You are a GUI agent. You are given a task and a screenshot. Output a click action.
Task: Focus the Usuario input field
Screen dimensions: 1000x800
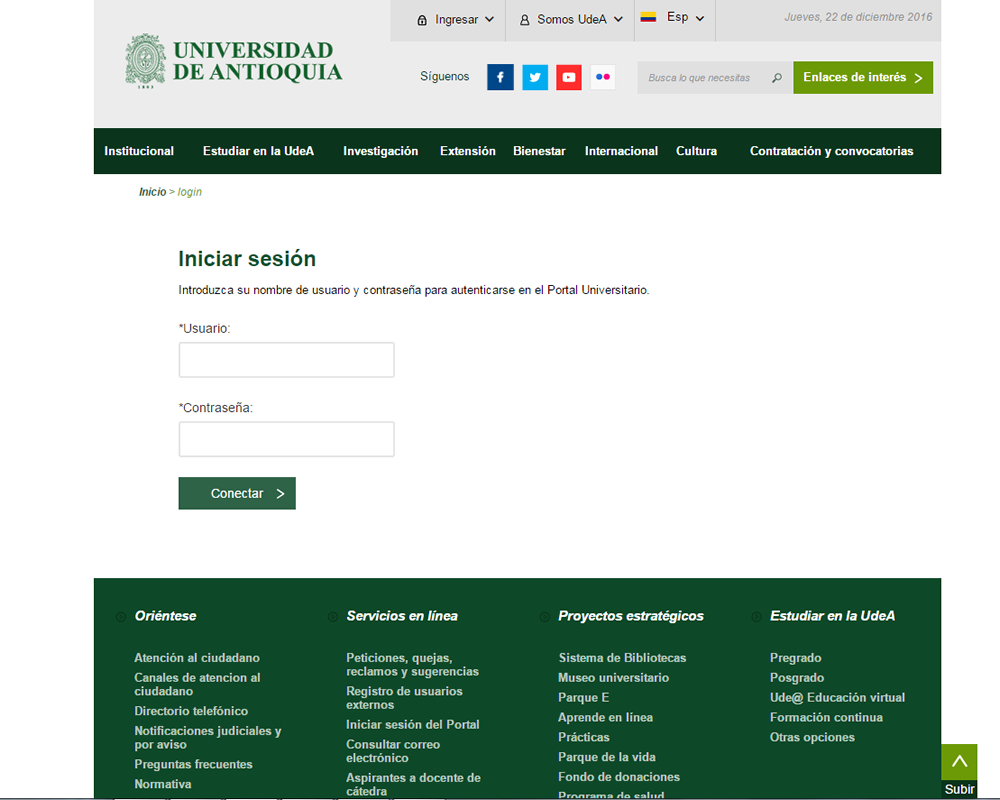(x=286, y=360)
